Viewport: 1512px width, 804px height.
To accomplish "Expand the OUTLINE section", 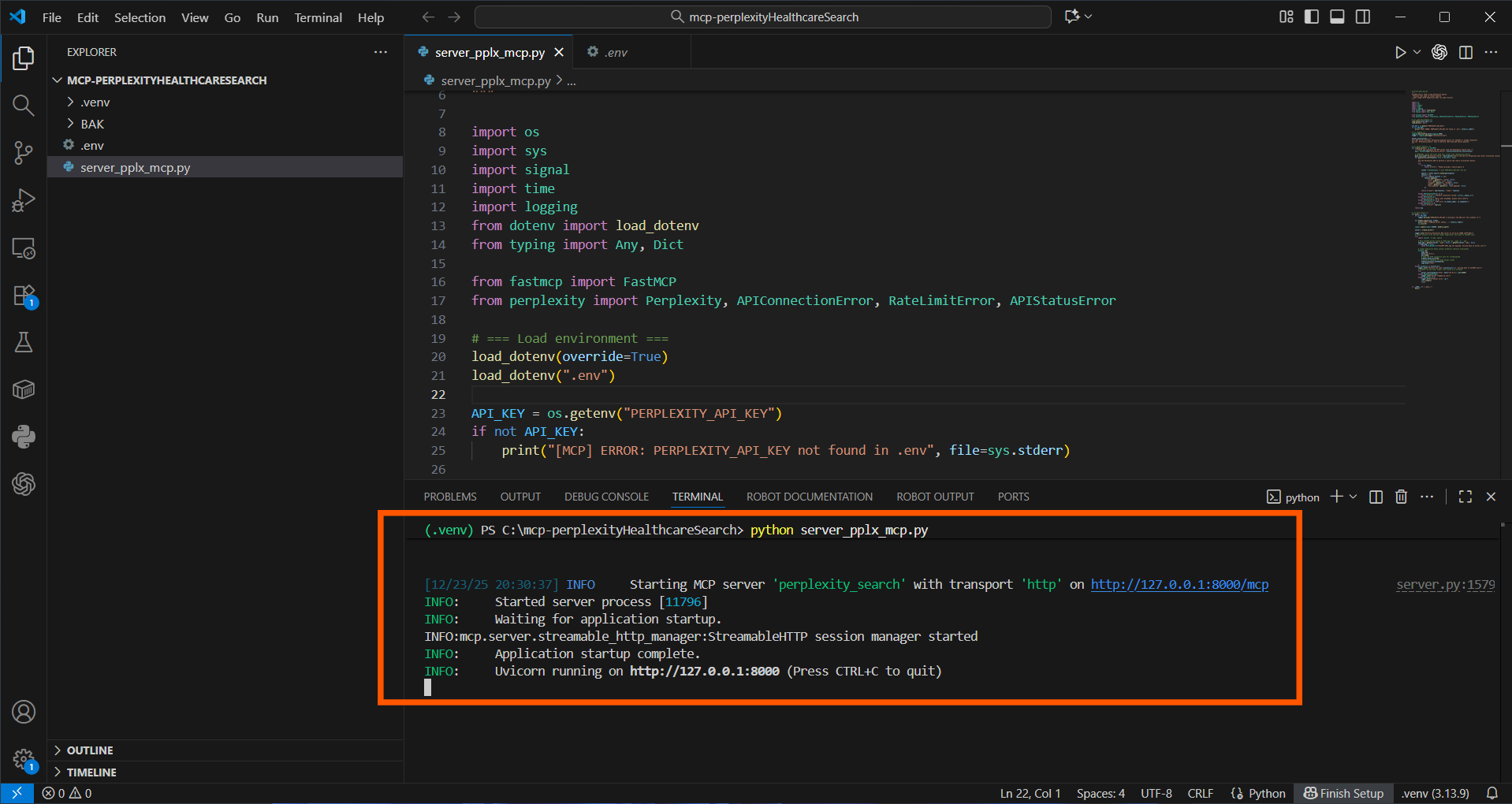I will (x=90, y=750).
